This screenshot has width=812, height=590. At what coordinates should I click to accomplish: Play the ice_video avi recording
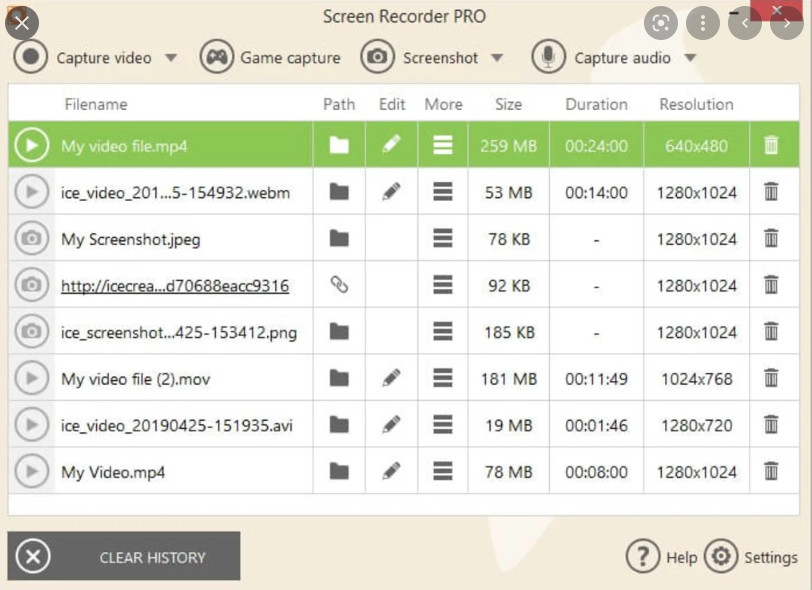click(x=32, y=425)
